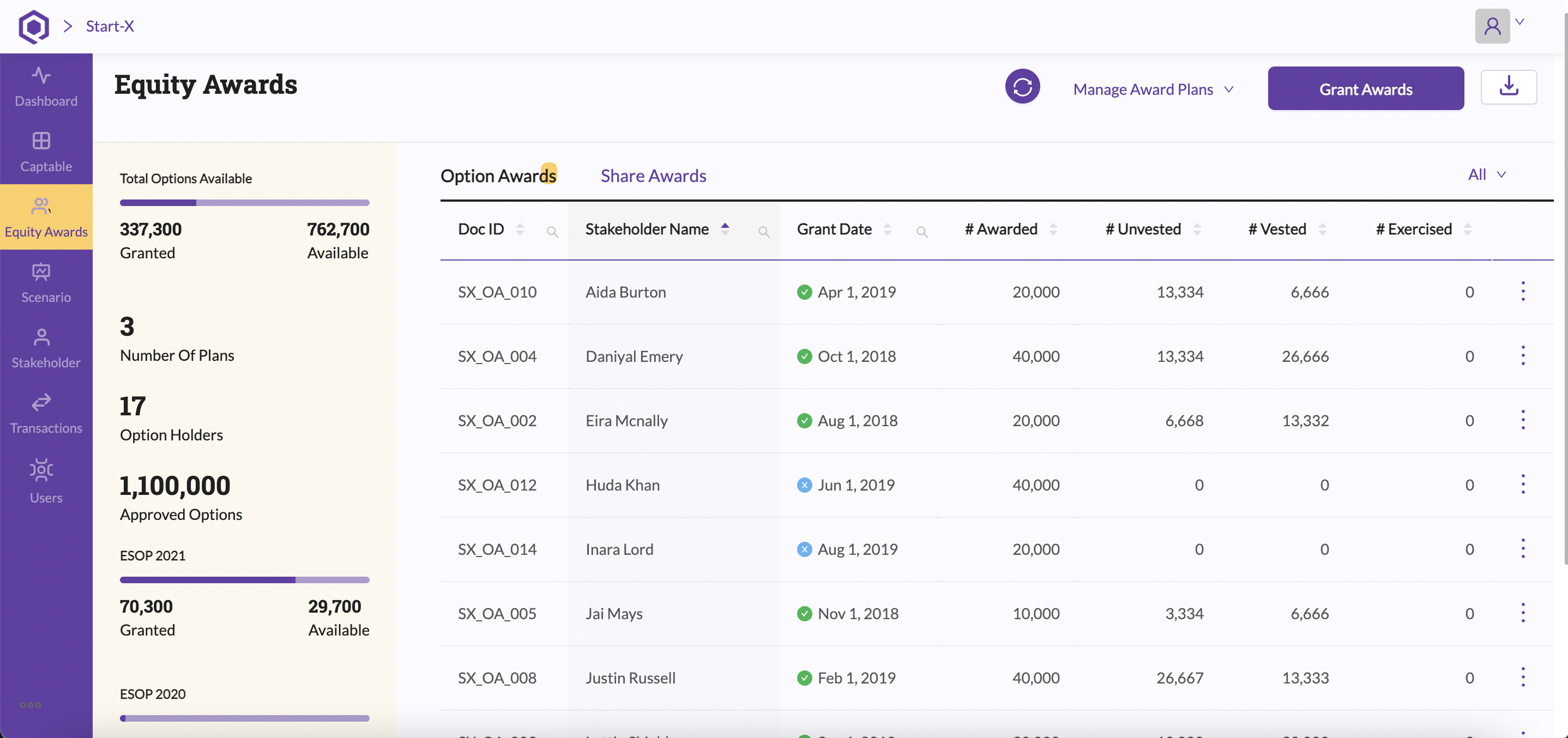The width and height of the screenshot is (1568, 738).
Task: Open row actions for Eira Mcnally
Action: (x=1523, y=420)
